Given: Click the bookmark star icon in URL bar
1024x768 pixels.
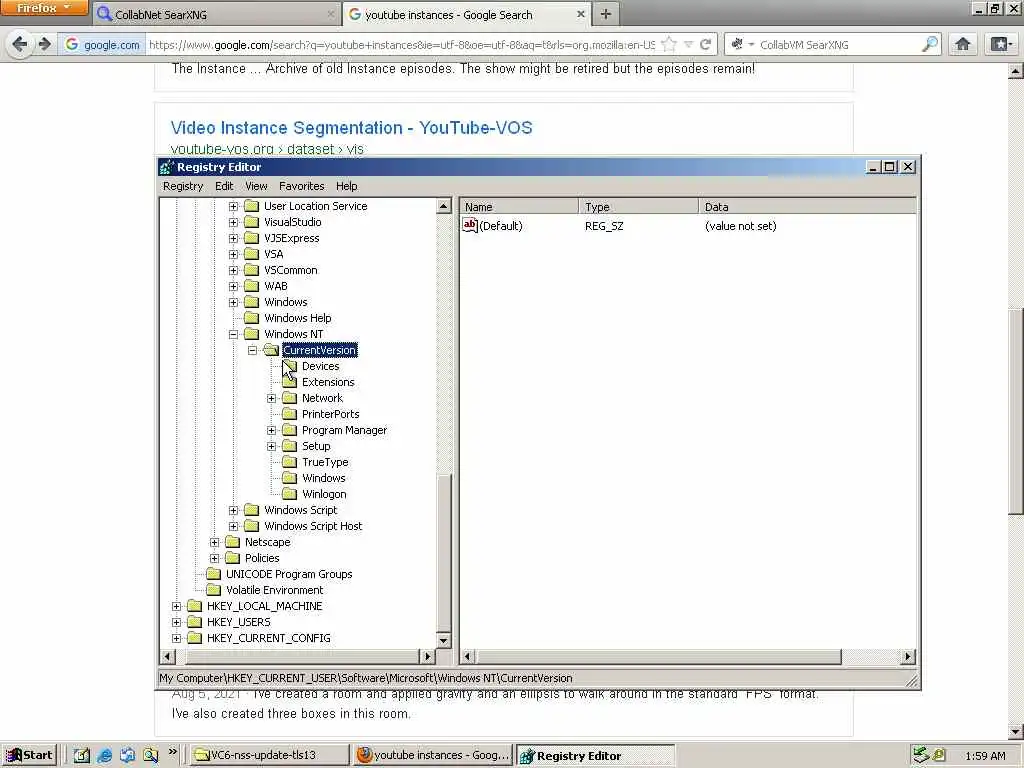Looking at the screenshot, I should (669, 44).
